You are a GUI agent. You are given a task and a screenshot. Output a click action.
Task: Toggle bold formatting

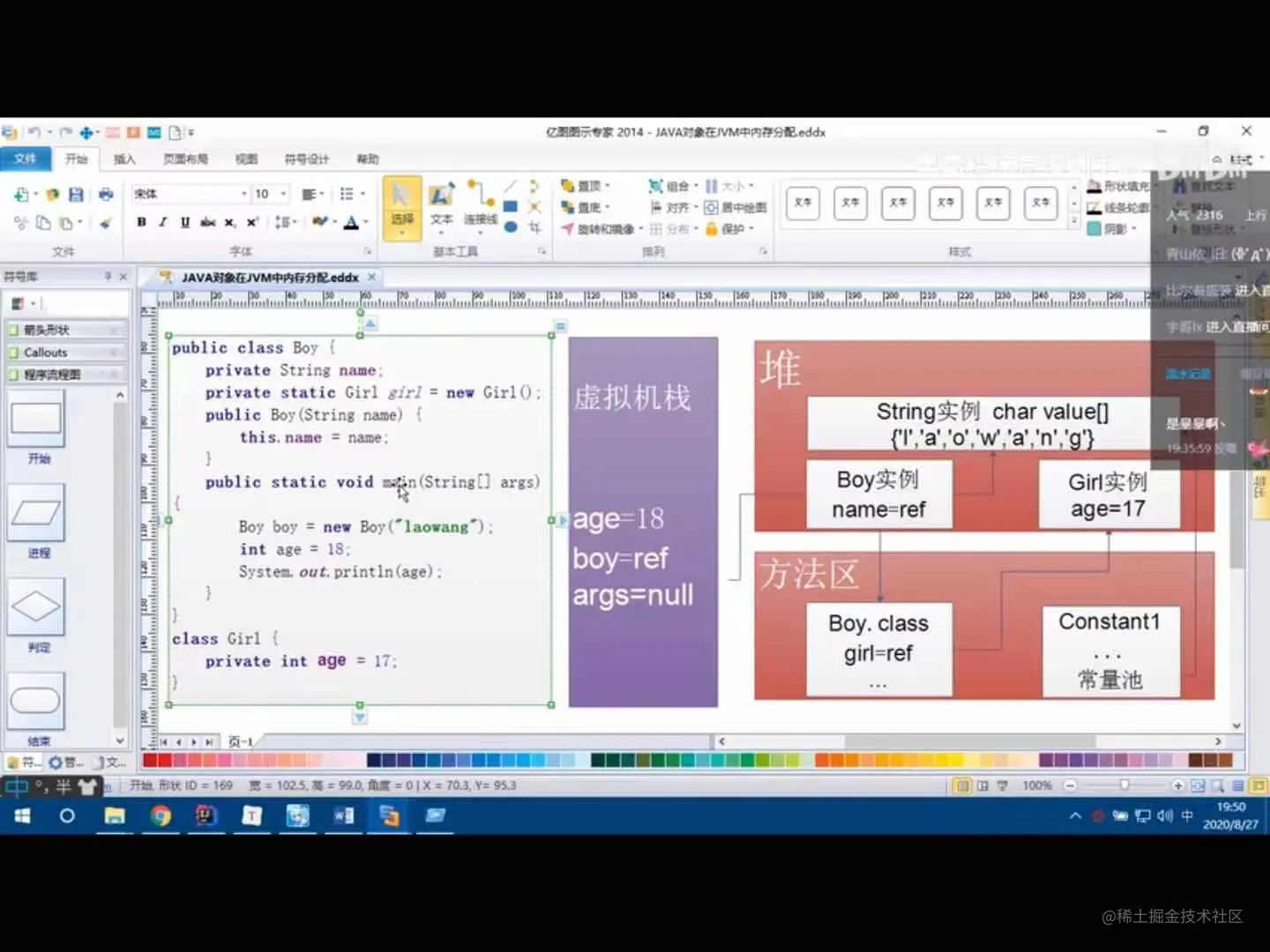pyautogui.click(x=141, y=222)
